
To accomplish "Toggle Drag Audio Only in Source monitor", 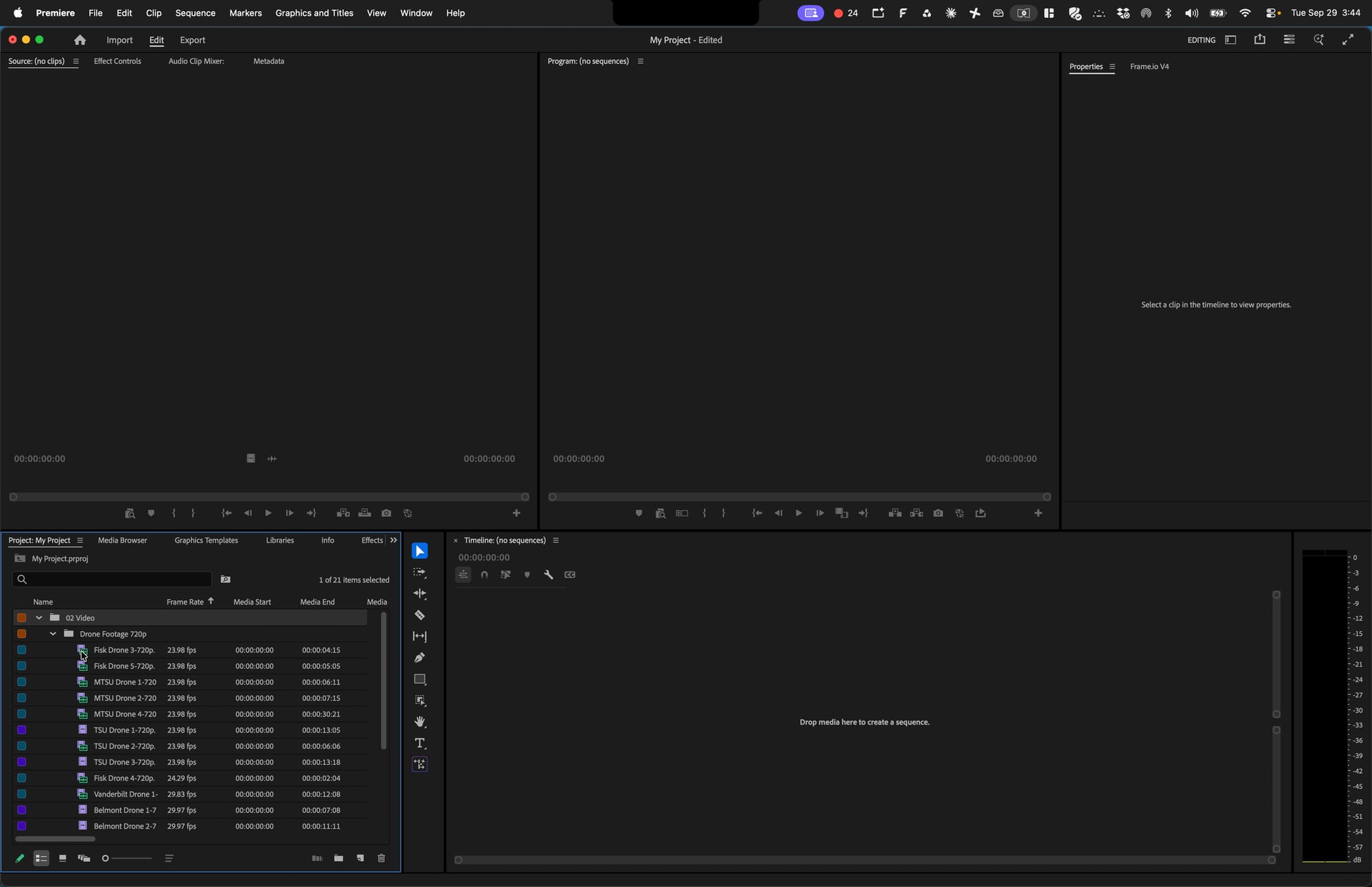I will tap(272, 458).
